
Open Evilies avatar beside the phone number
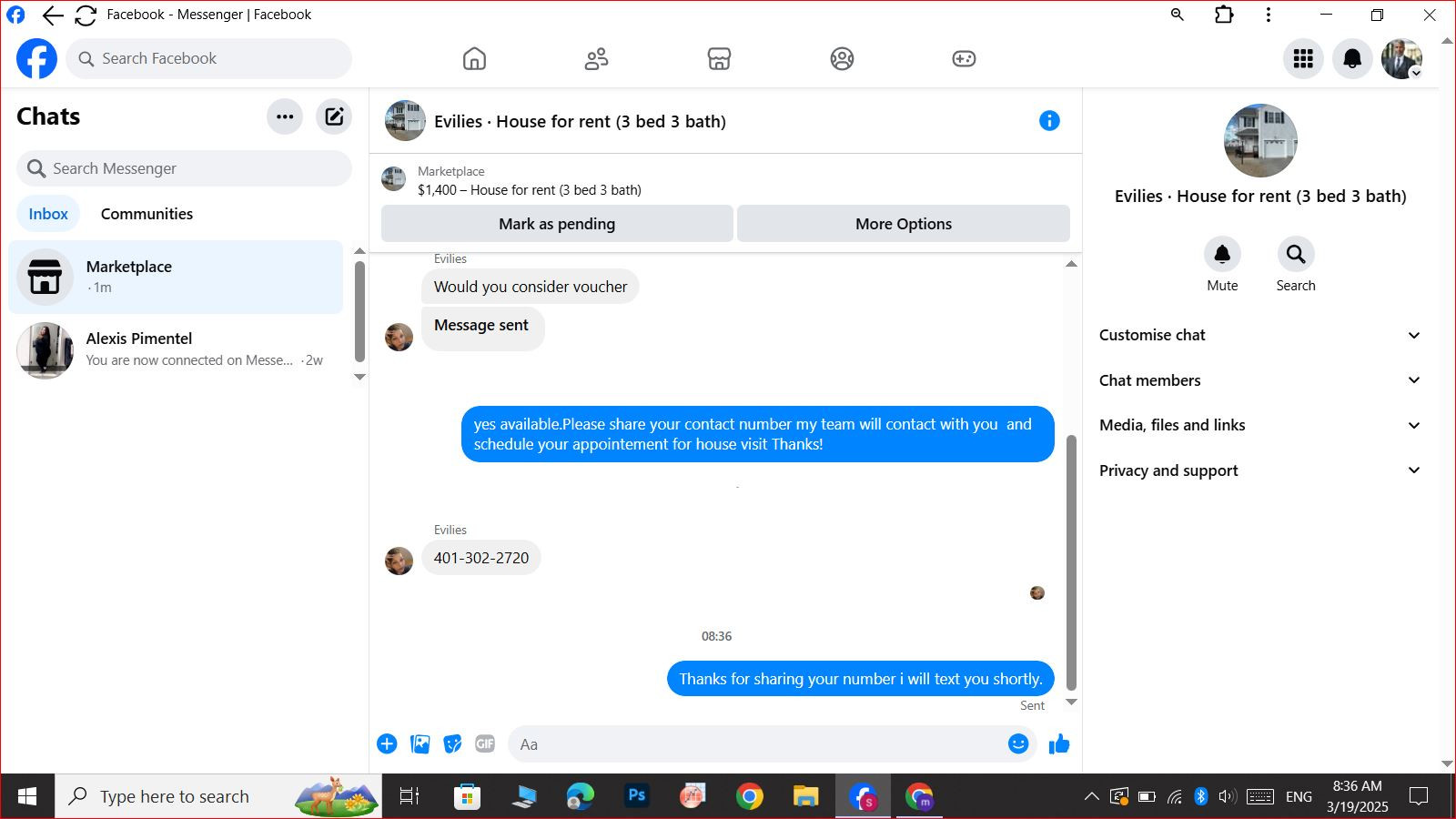[399, 561]
